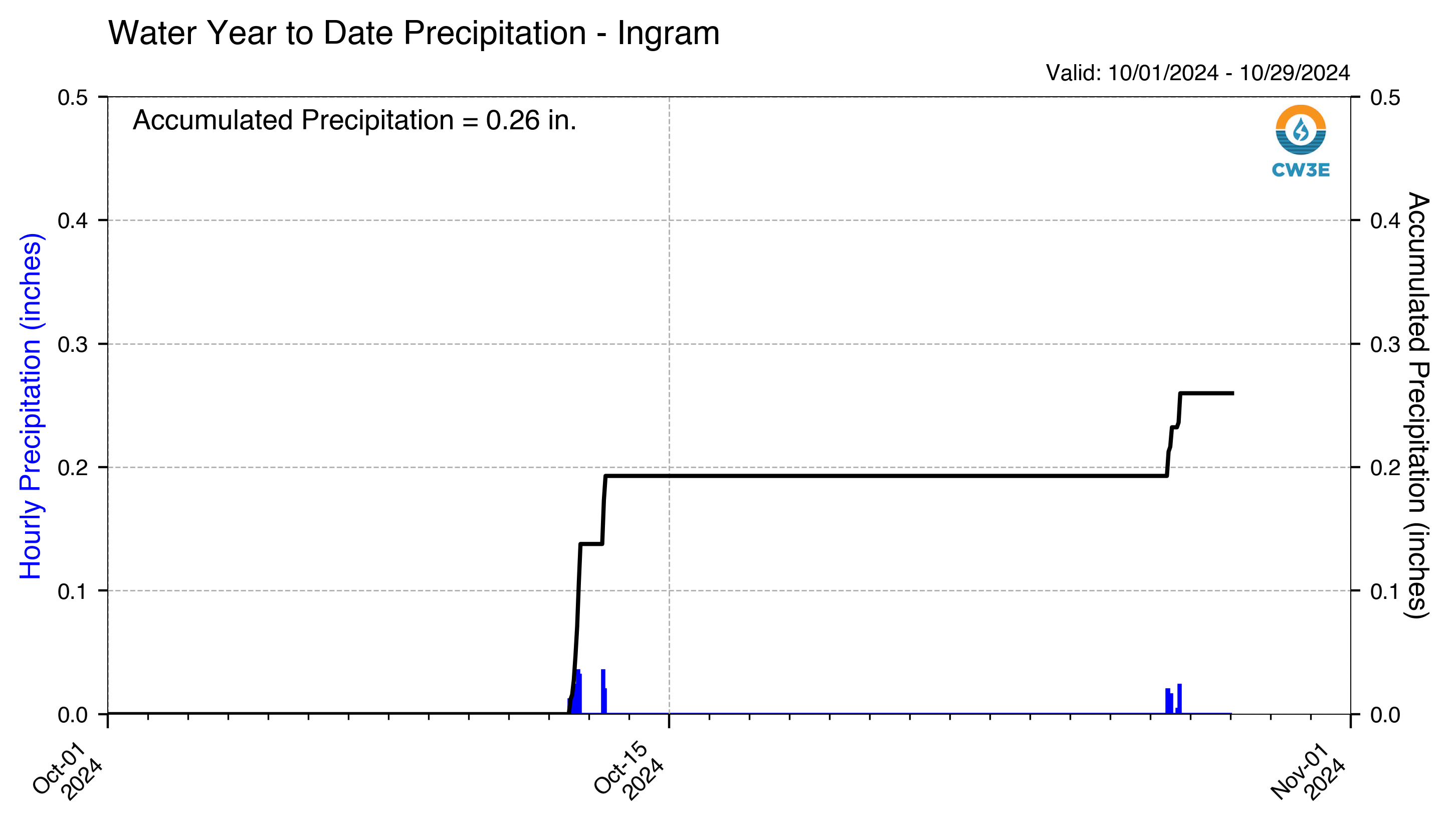Click the 0.1 tick on the left axis
The height and width of the screenshot is (840, 1449).
pyautogui.click(x=73, y=591)
